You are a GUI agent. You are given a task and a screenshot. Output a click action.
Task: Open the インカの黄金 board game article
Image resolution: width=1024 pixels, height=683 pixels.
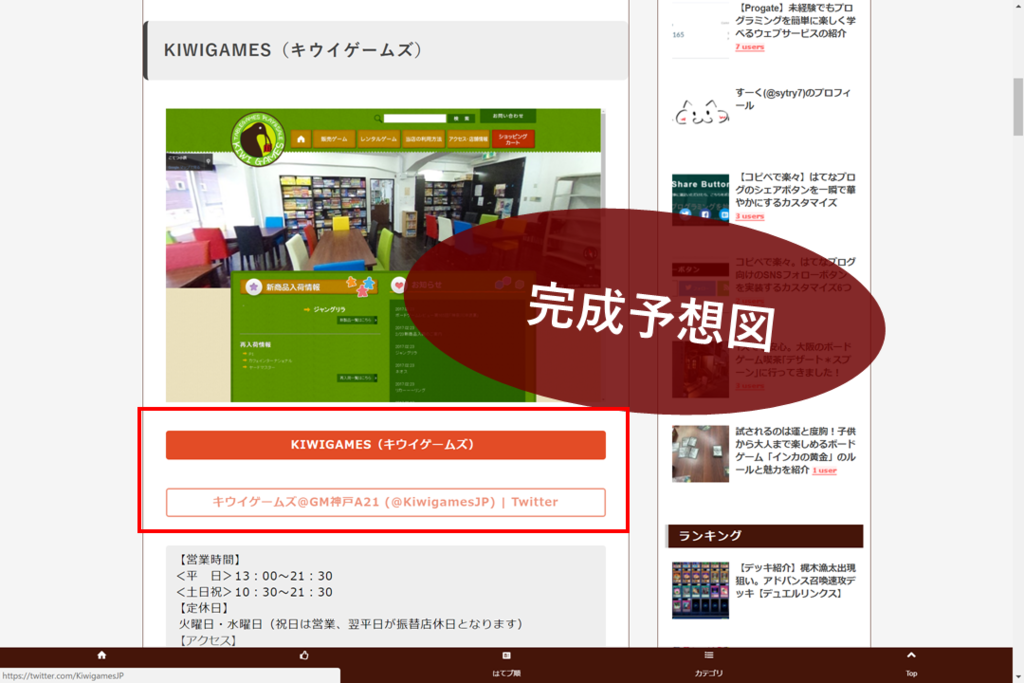(795, 450)
